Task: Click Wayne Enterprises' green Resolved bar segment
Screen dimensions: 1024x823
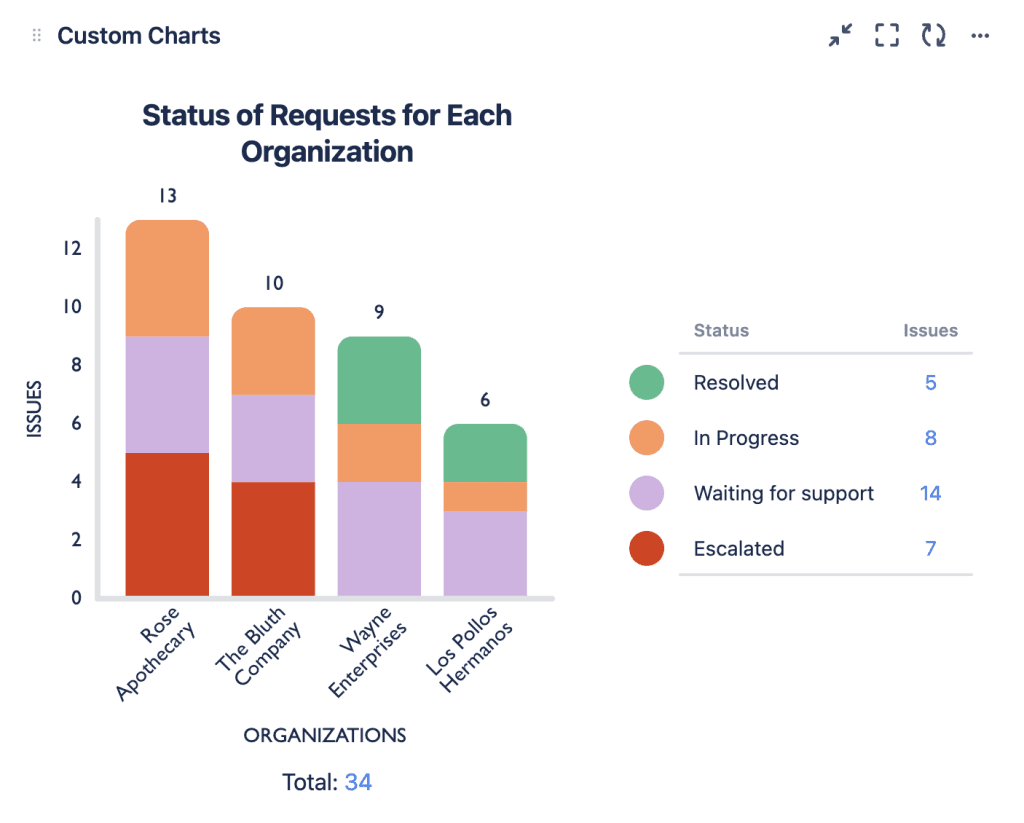Action: click(379, 380)
